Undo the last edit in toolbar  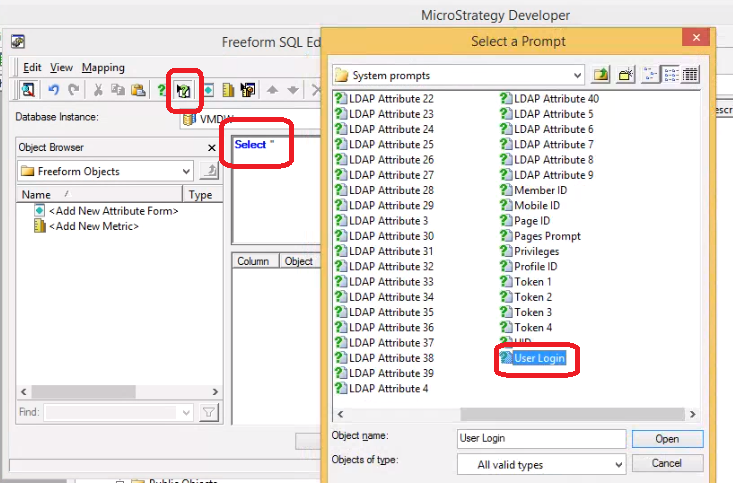(54, 89)
